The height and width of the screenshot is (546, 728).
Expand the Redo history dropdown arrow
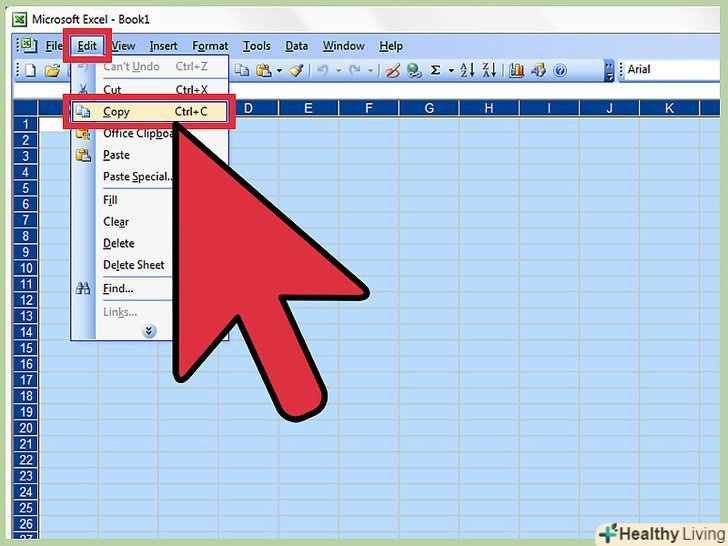tap(370, 71)
